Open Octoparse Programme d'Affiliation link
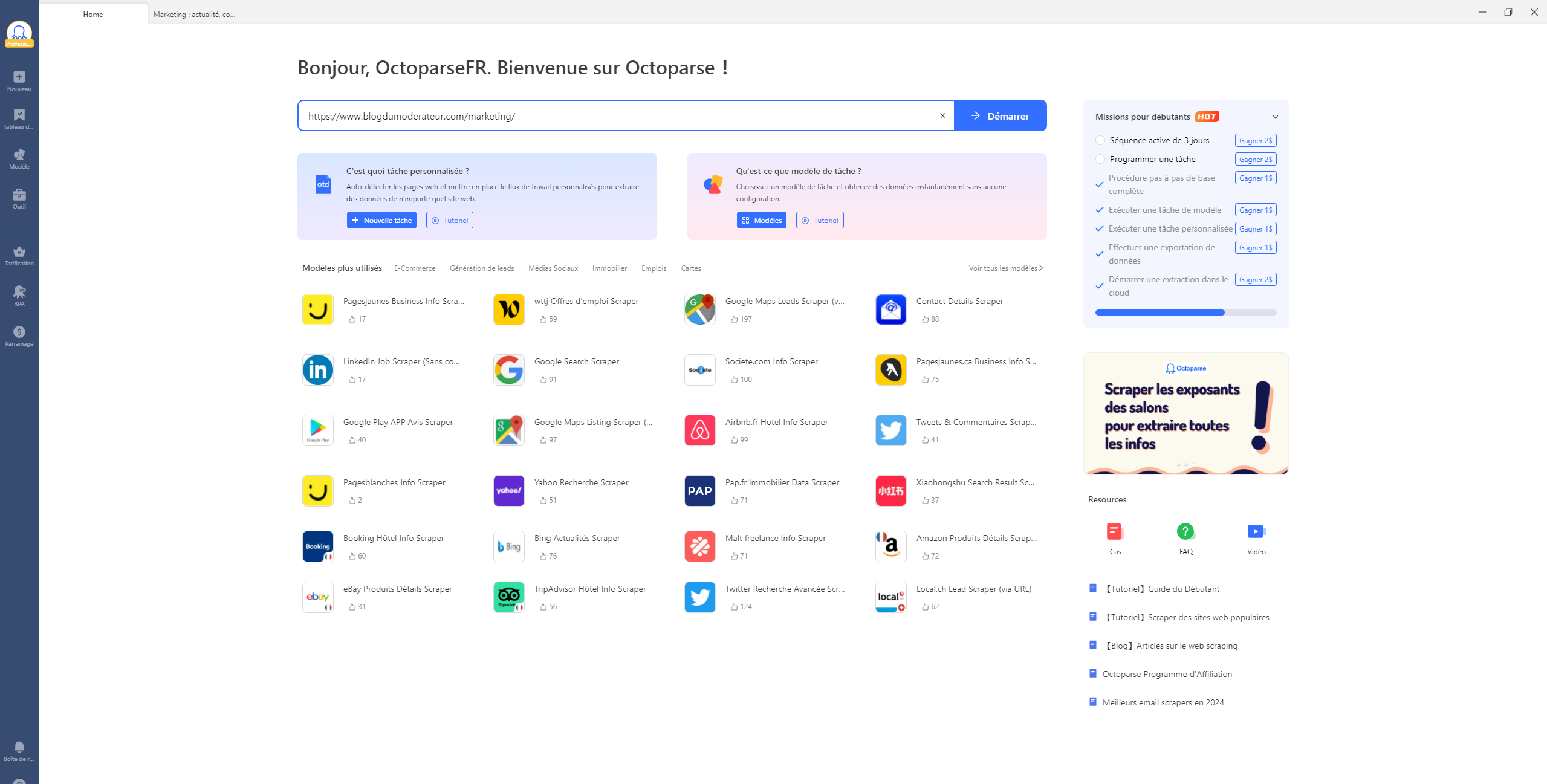Viewport: 1547px width, 784px height. 1167,674
